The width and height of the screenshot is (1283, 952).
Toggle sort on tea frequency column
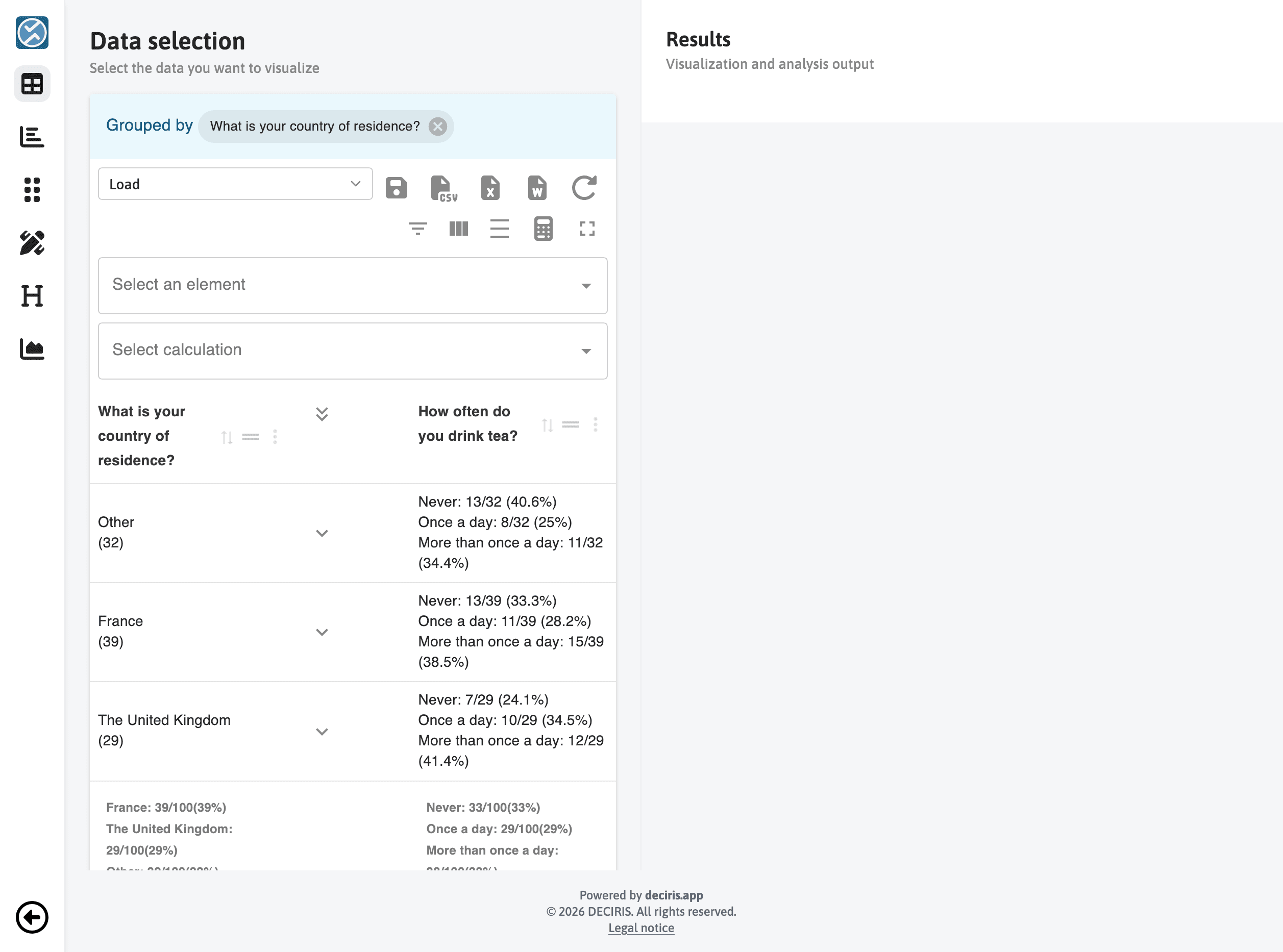547,425
